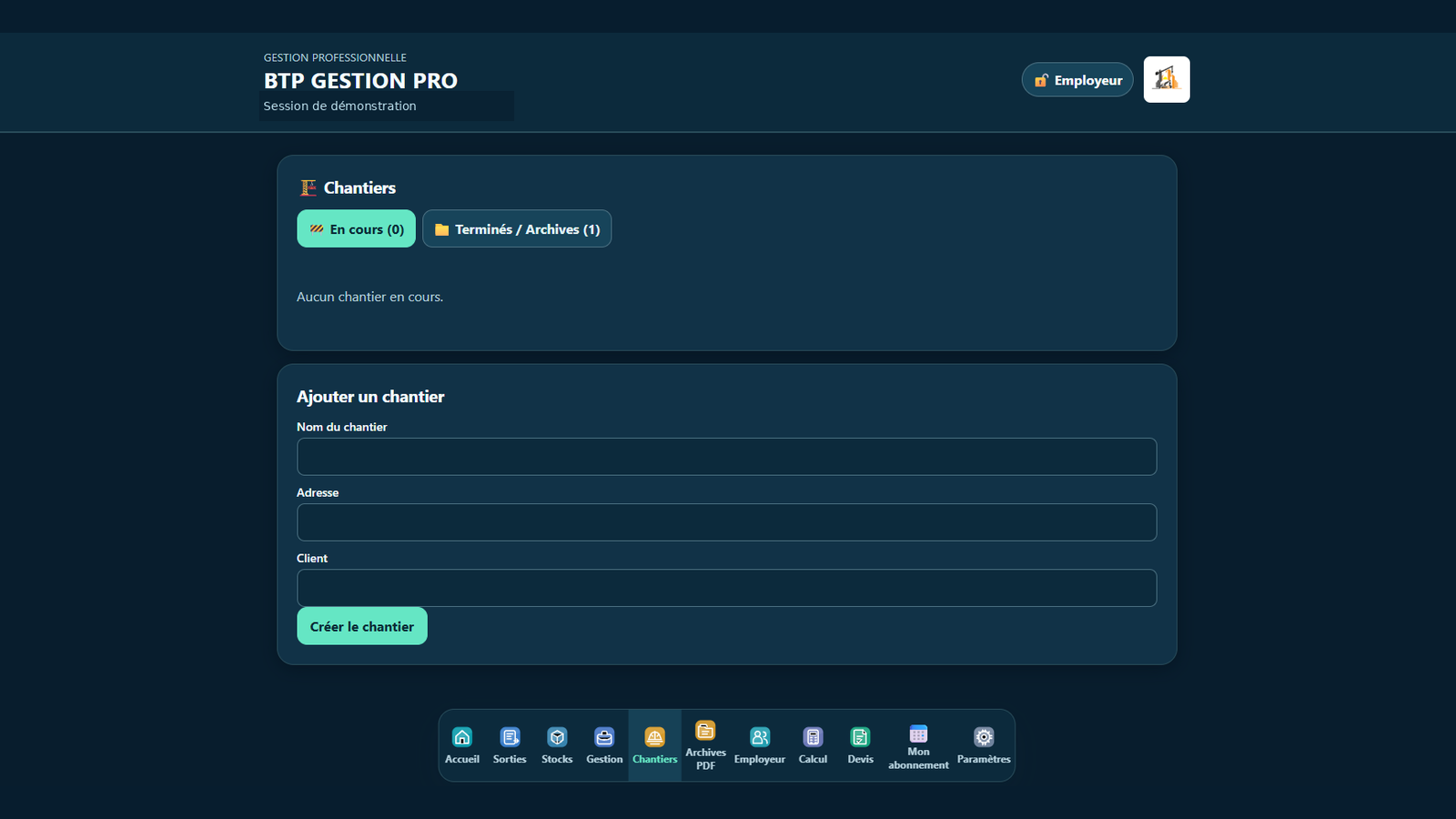
Task: Open Archives PDF in bottom navigation
Action: (706, 745)
